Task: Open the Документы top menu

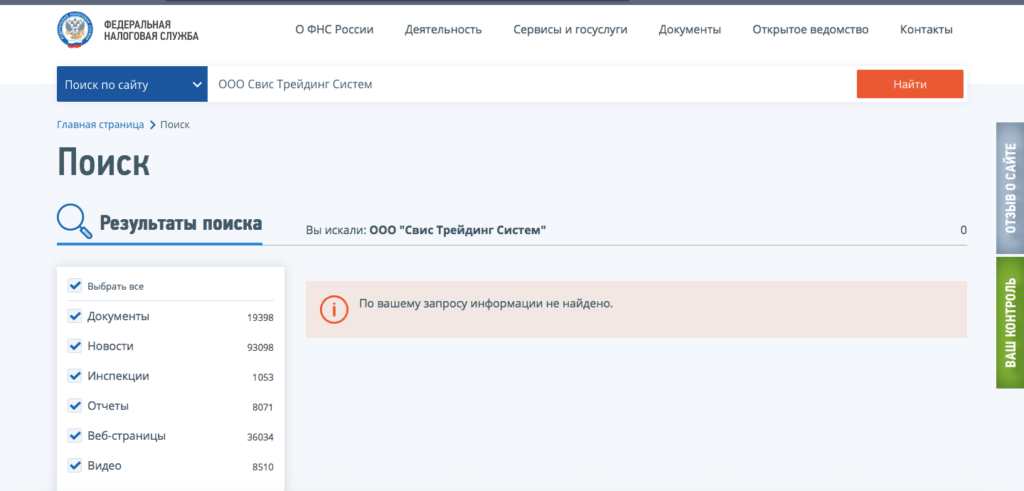Action: point(690,29)
